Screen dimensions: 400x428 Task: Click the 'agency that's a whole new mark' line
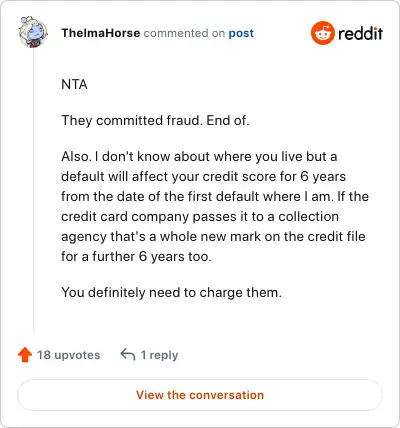pyautogui.click(x=213, y=237)
